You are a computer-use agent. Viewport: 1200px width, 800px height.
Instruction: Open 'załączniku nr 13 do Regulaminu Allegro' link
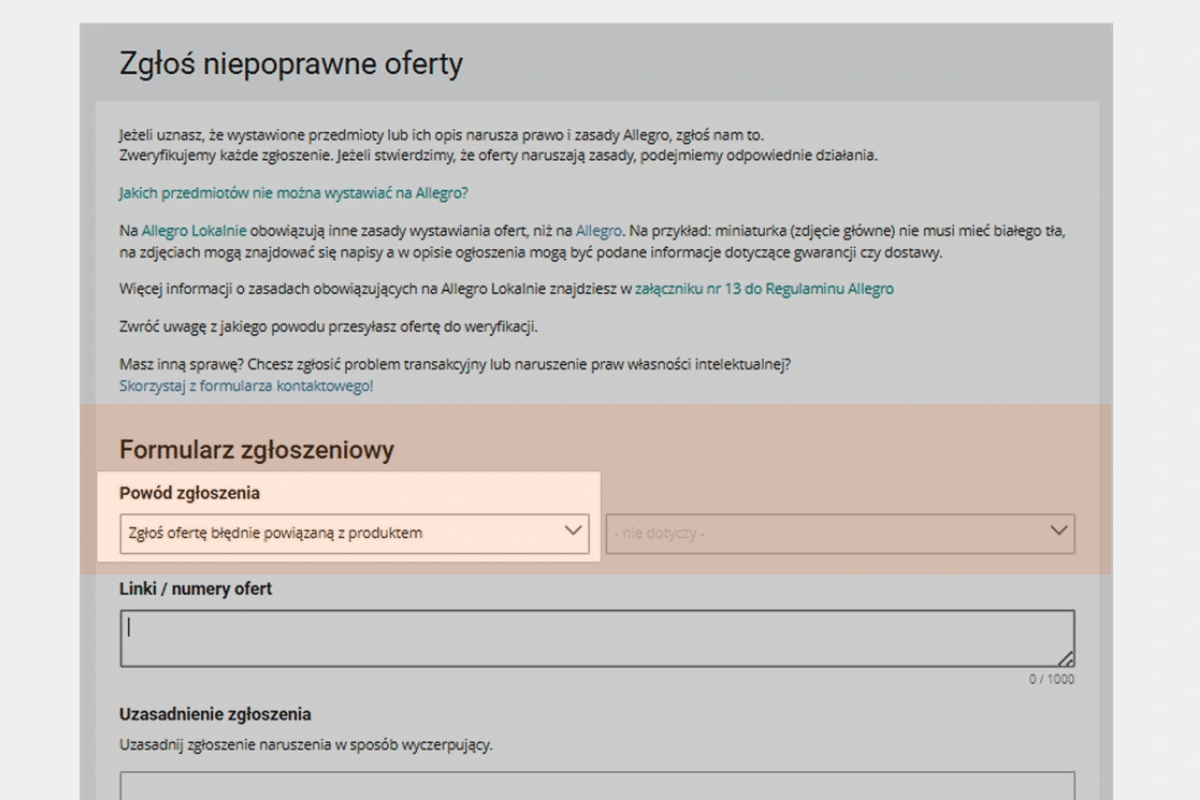(764, 289)
